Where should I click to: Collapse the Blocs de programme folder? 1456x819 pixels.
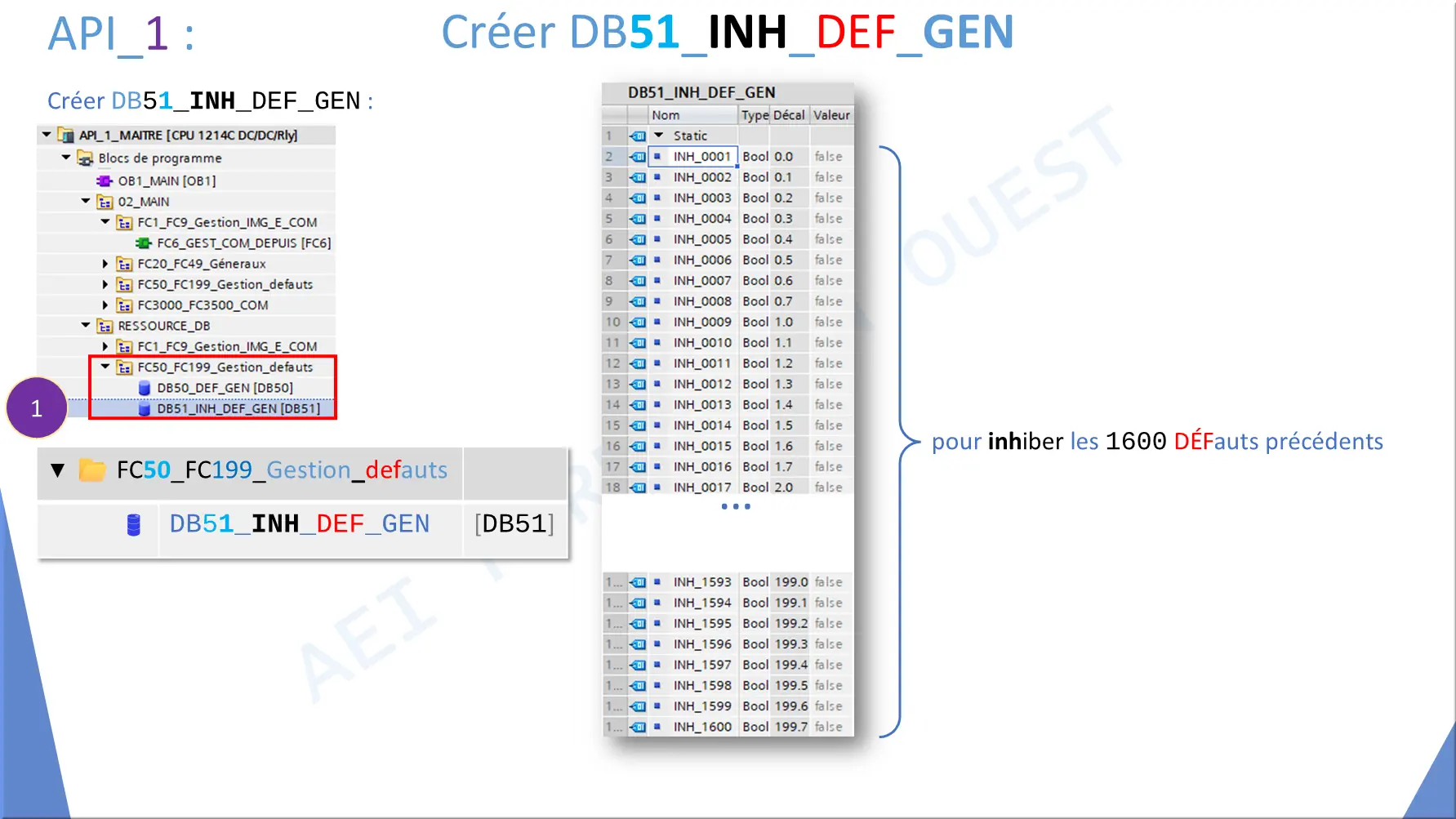(x=66, y=157)
